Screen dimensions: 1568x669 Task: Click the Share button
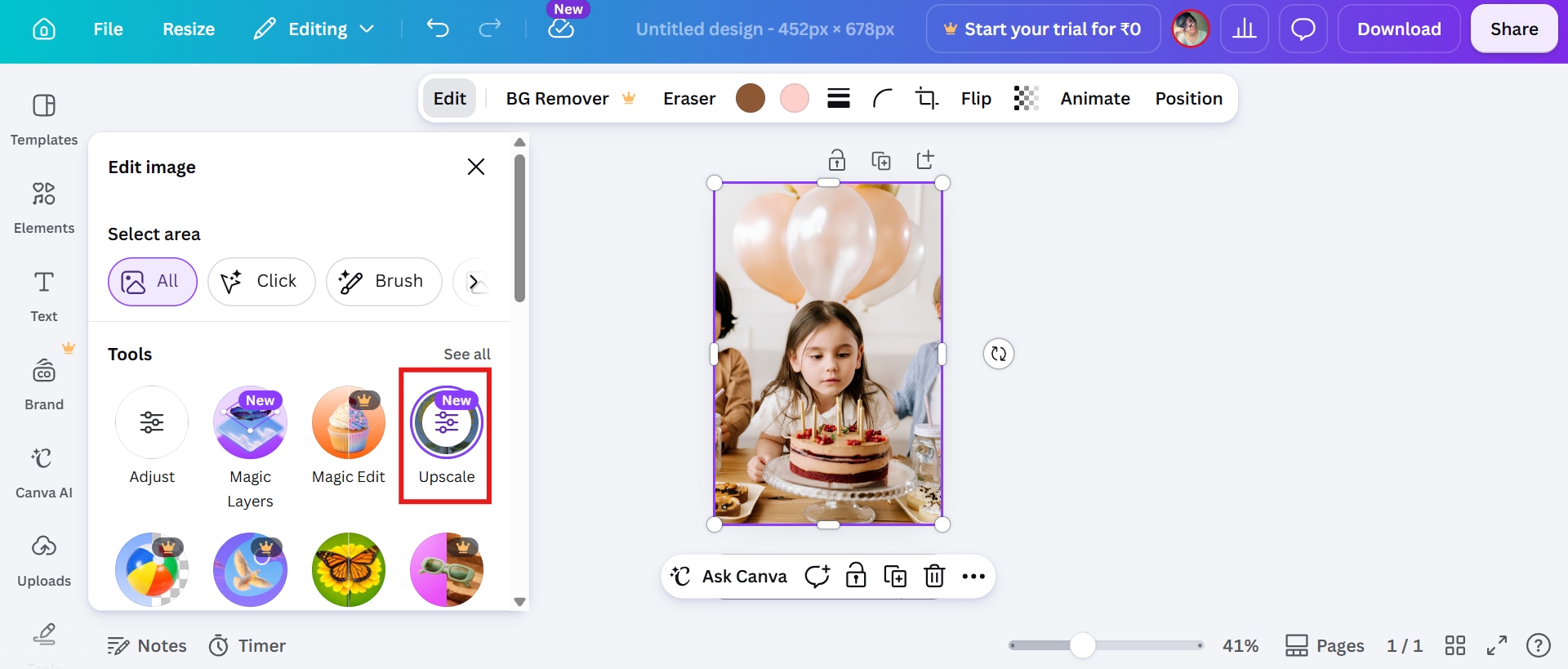coord(1514,29)
